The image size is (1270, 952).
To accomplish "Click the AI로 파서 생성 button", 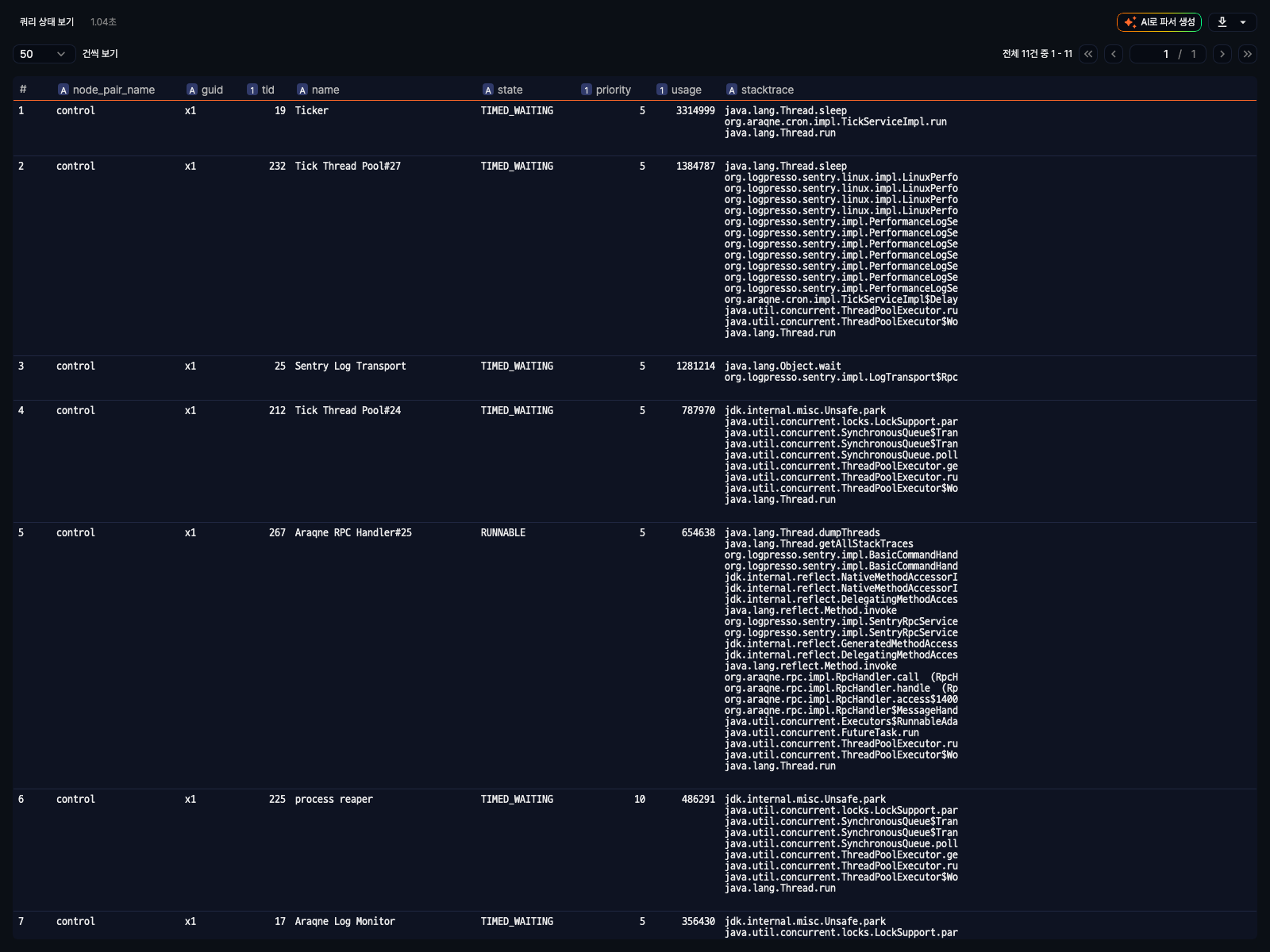I will pos(1159,22).
